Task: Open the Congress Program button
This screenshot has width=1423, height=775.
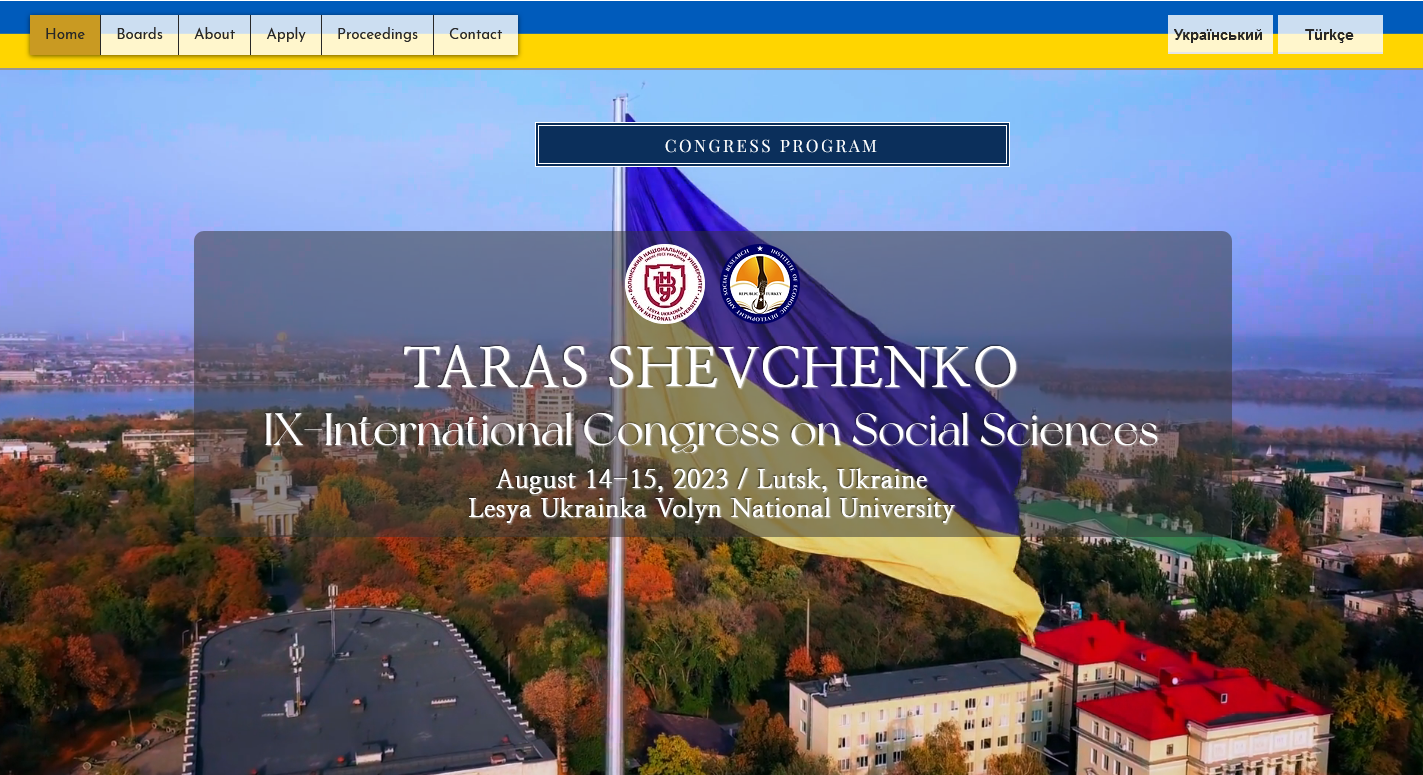Action: pyautogui.click(x=772, y=145)
